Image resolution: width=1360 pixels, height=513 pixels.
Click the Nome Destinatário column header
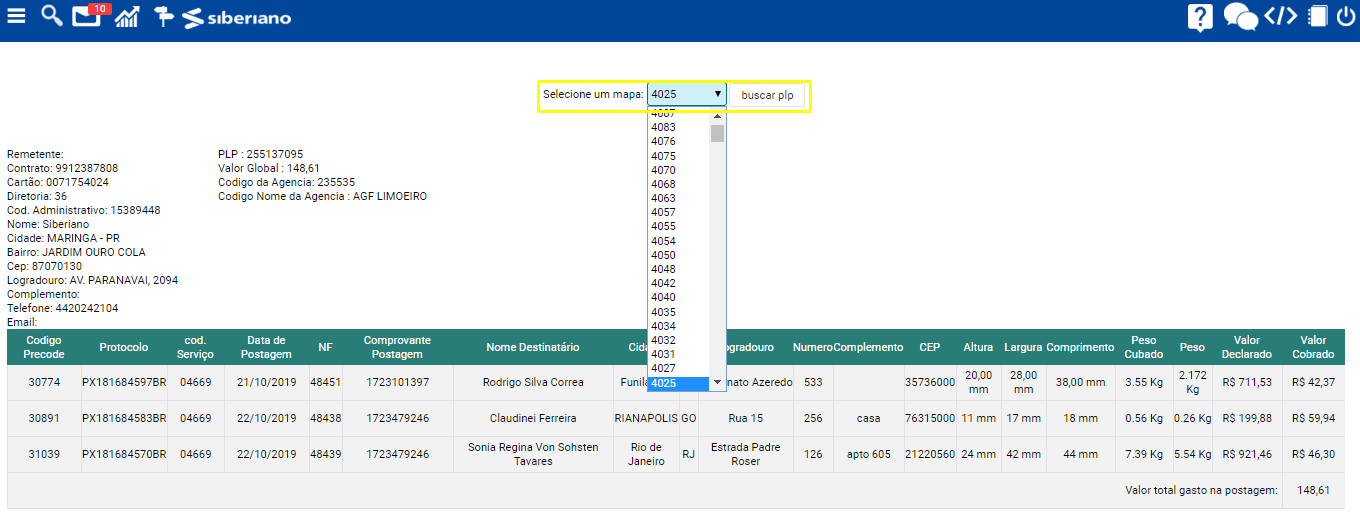(533, 347)
